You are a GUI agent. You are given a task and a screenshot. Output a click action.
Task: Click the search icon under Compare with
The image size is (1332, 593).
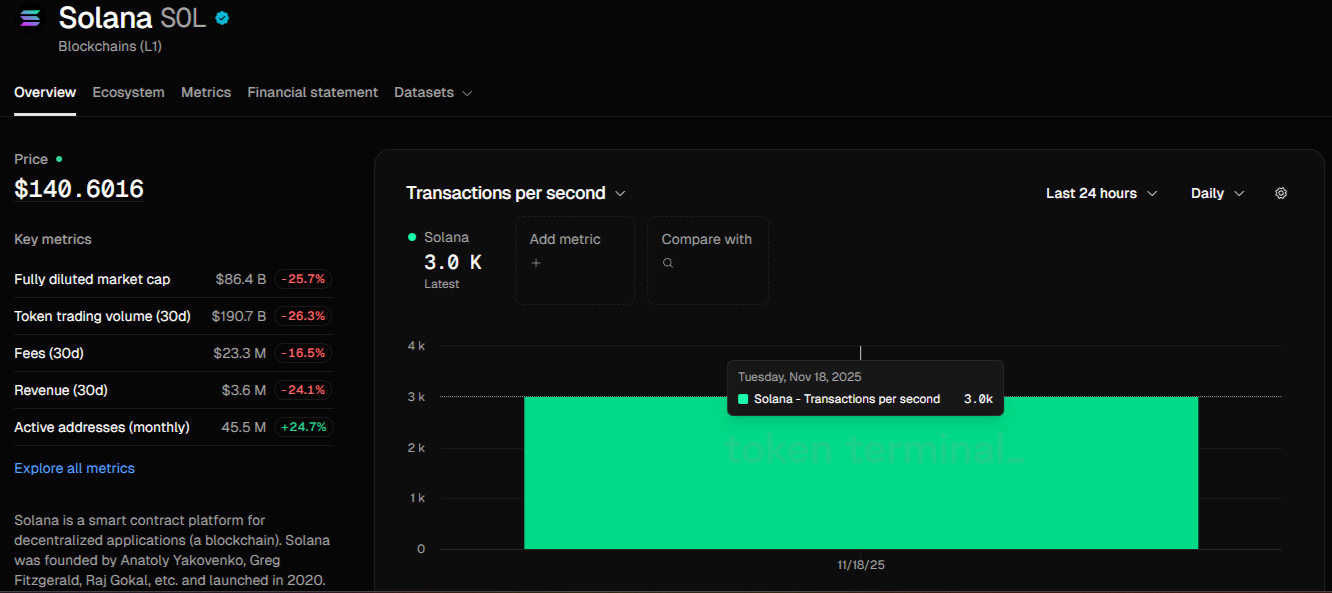click(x=668, y=263)
